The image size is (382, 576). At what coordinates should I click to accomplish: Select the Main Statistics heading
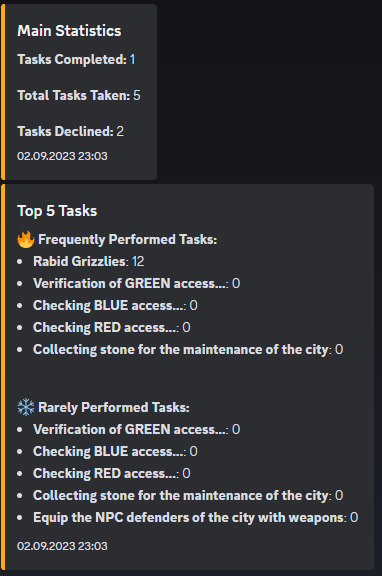(x=69, y=31)
